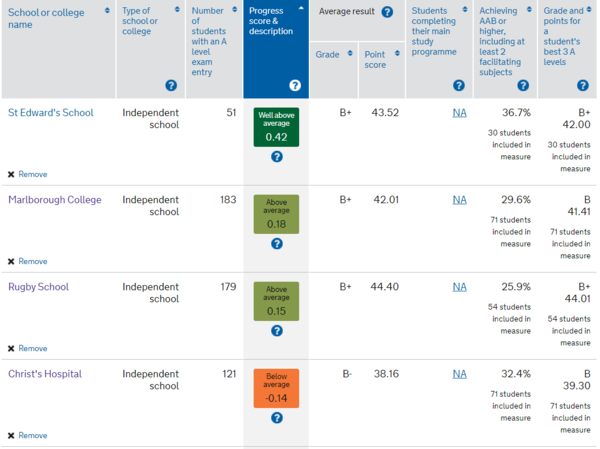This screenshot has width=600, height=449.
Task: Select student count 183
Action: coord(228,200)
